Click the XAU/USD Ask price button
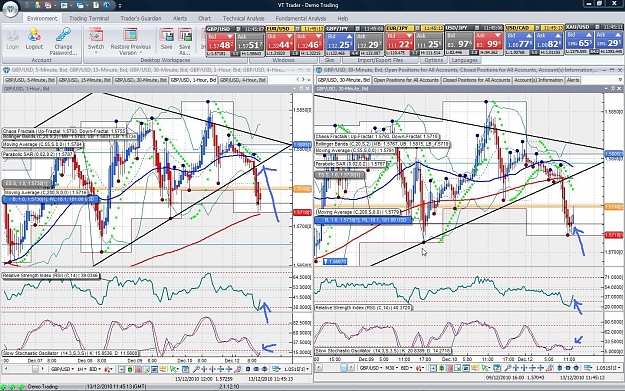 [x=609, y=41]
